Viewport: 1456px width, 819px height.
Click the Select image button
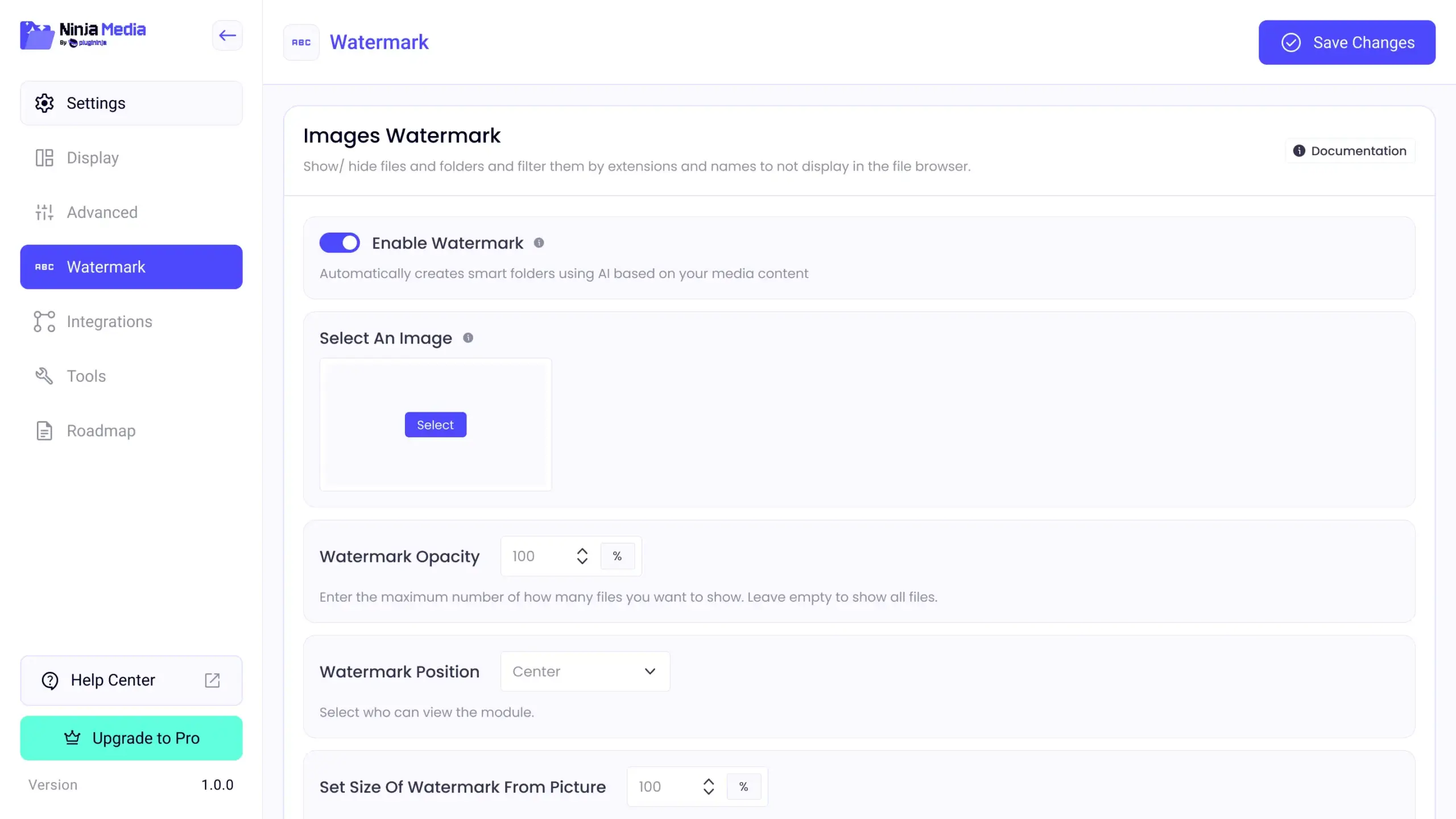pos(436,425)
